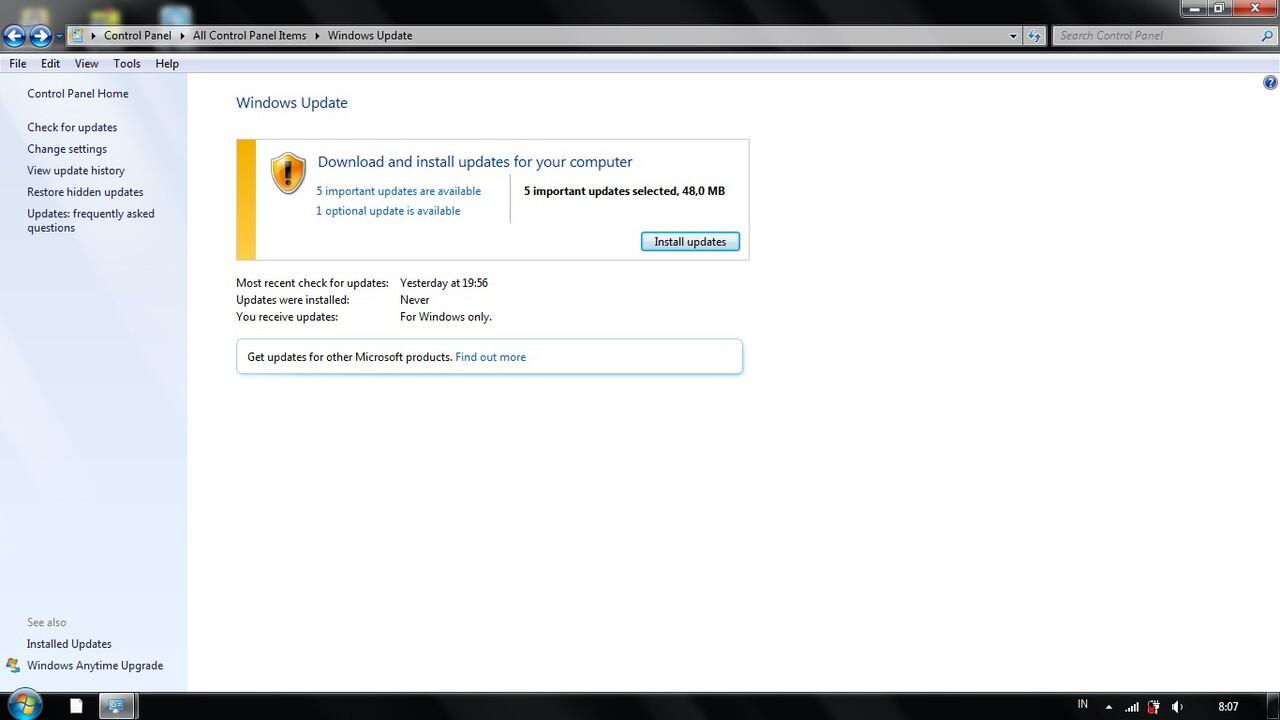Open recent pages dropdown beside navigation arrows
1280x720 pixels.
click(x=60, y=36)
